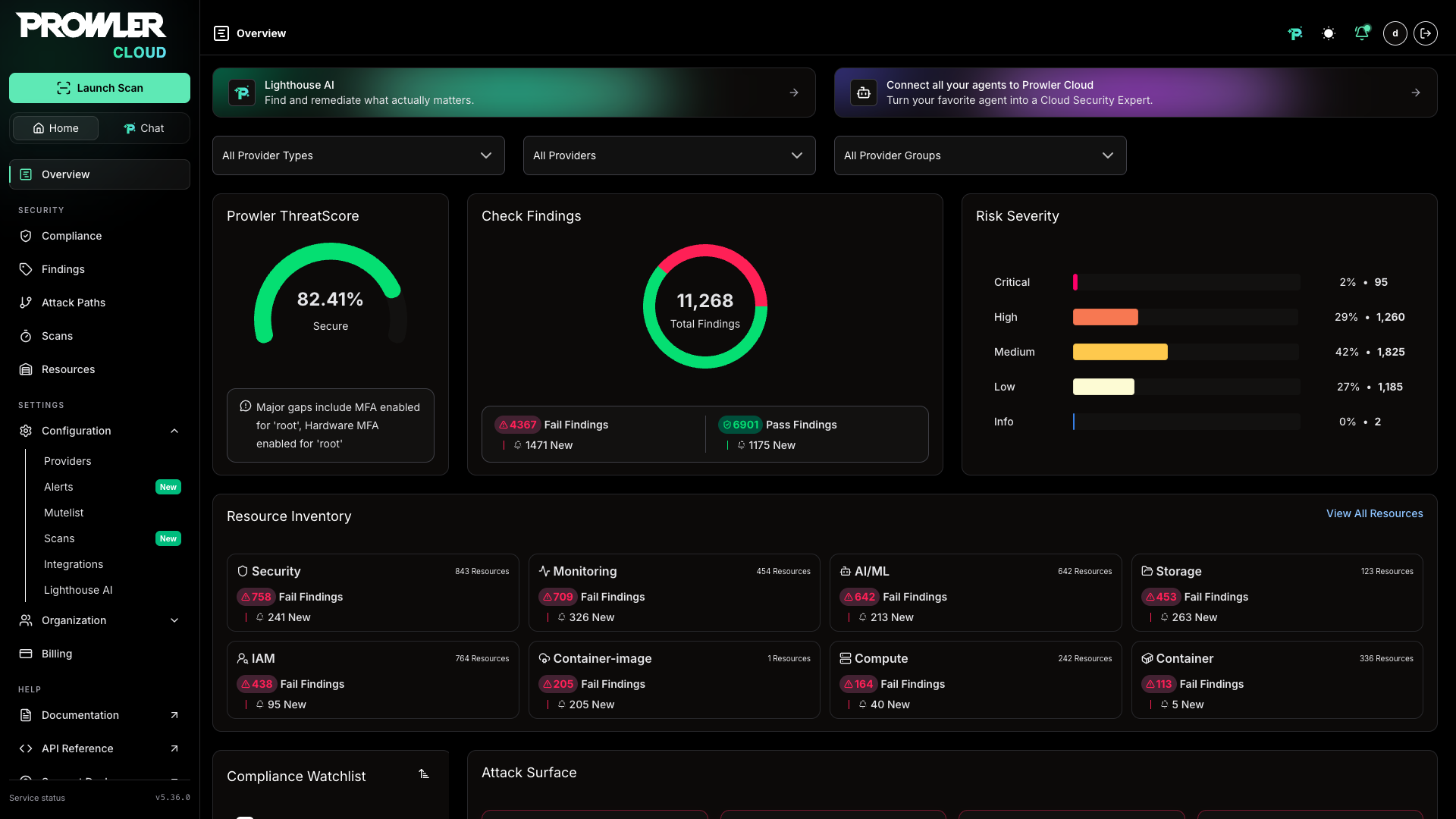Image resolution: width=1456 pixels, height=819 pixels.
Task: Check Service status link
Action: pyautogui.click(x=37, y=798)
